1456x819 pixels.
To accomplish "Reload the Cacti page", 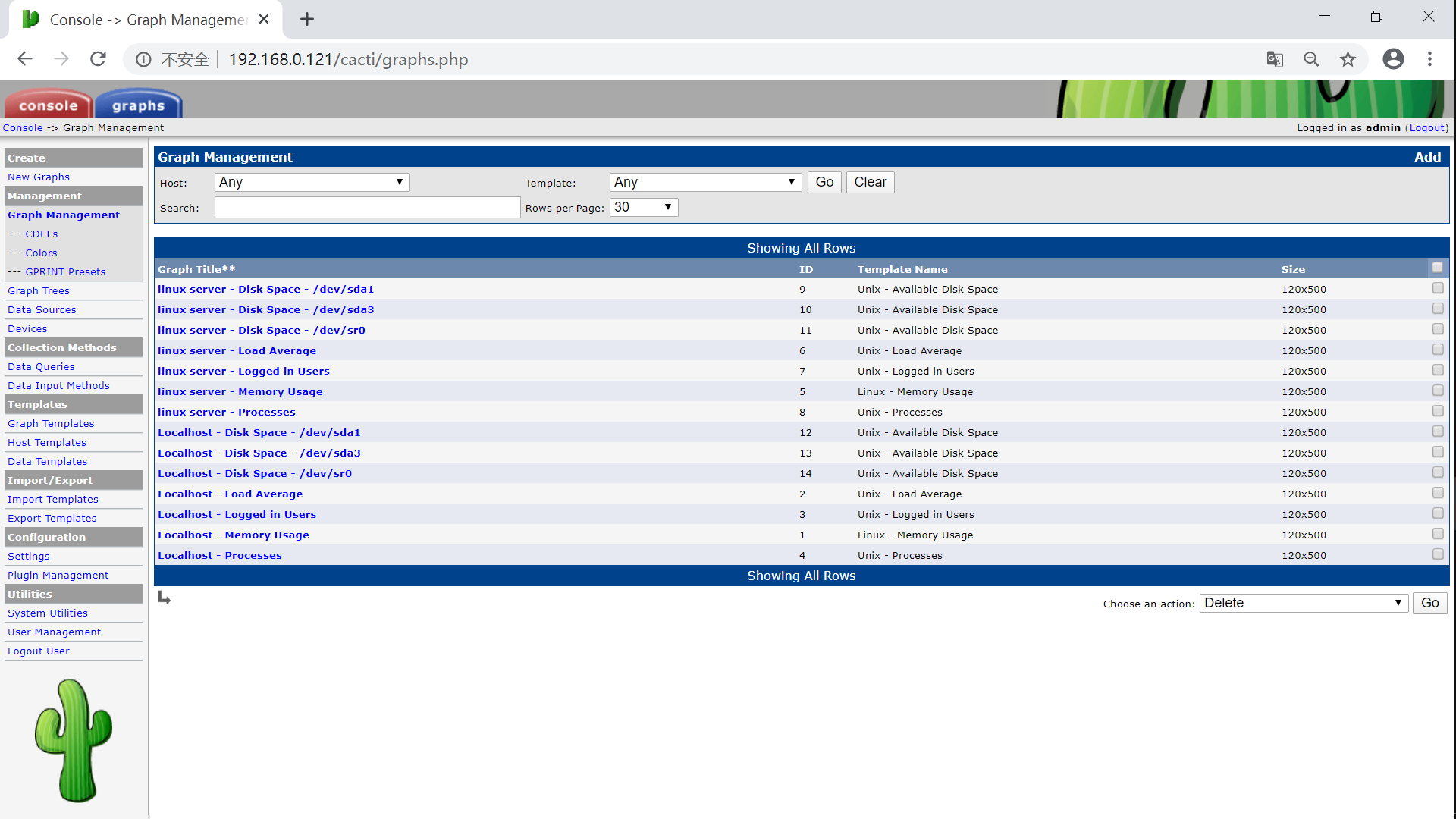I will pyautogui.click(x=98, y=59).
